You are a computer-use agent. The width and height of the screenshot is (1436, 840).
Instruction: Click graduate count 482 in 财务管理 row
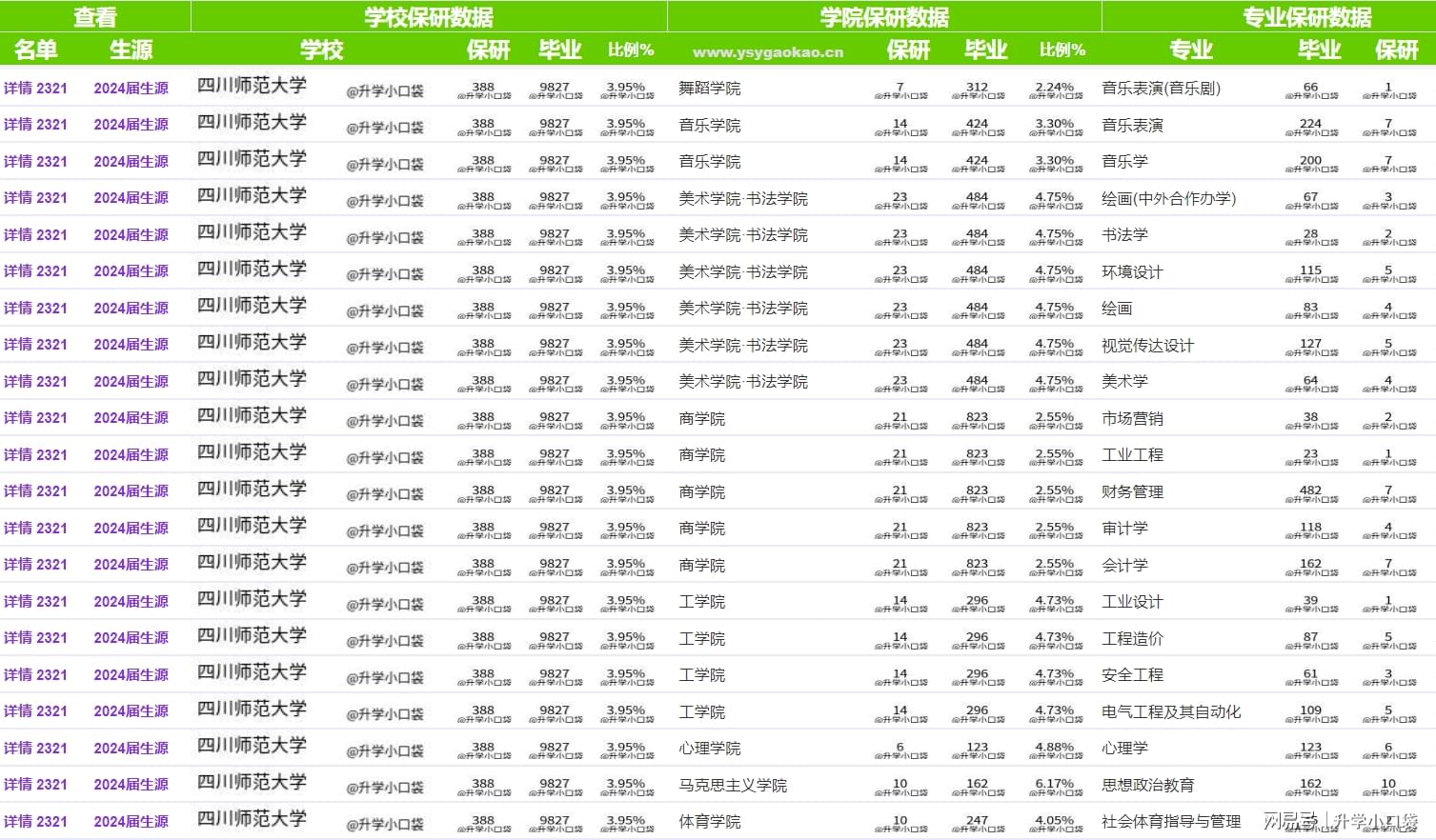coord(1311,490)
